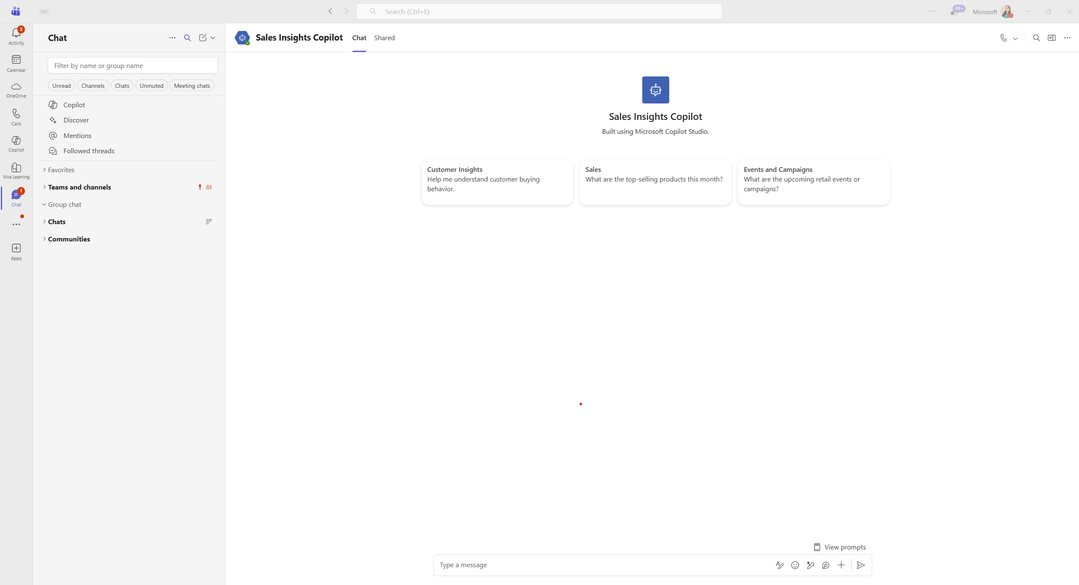This screenshot has width=1079, height=585.
Task: Expand the Chats section
Action: coord(54,222)
